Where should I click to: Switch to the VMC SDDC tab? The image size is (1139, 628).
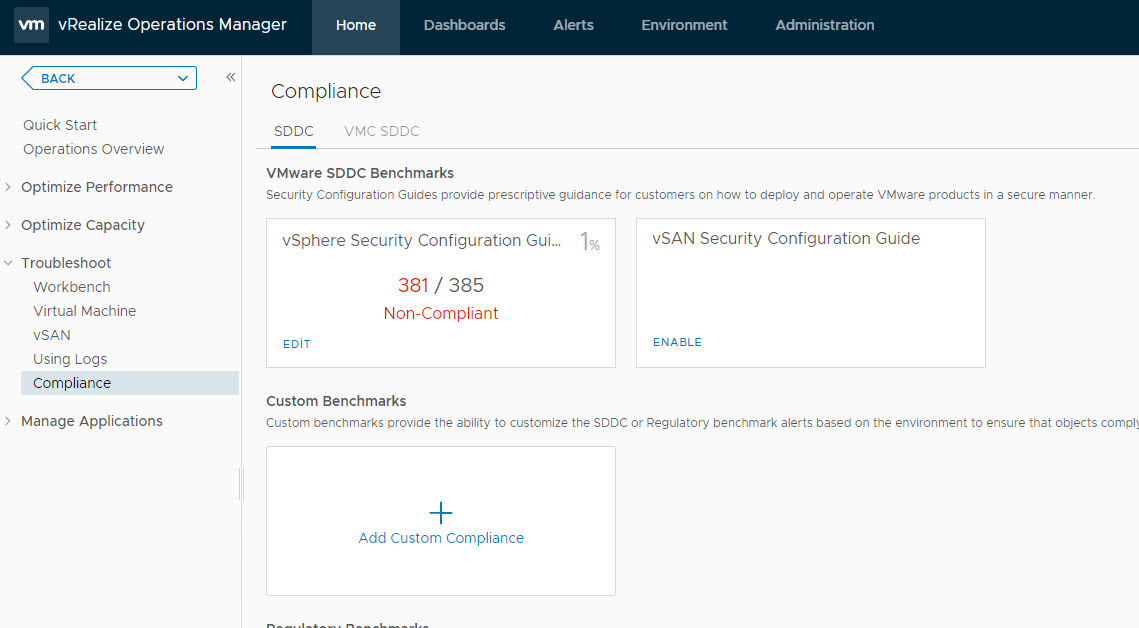[x=381, y=131]
